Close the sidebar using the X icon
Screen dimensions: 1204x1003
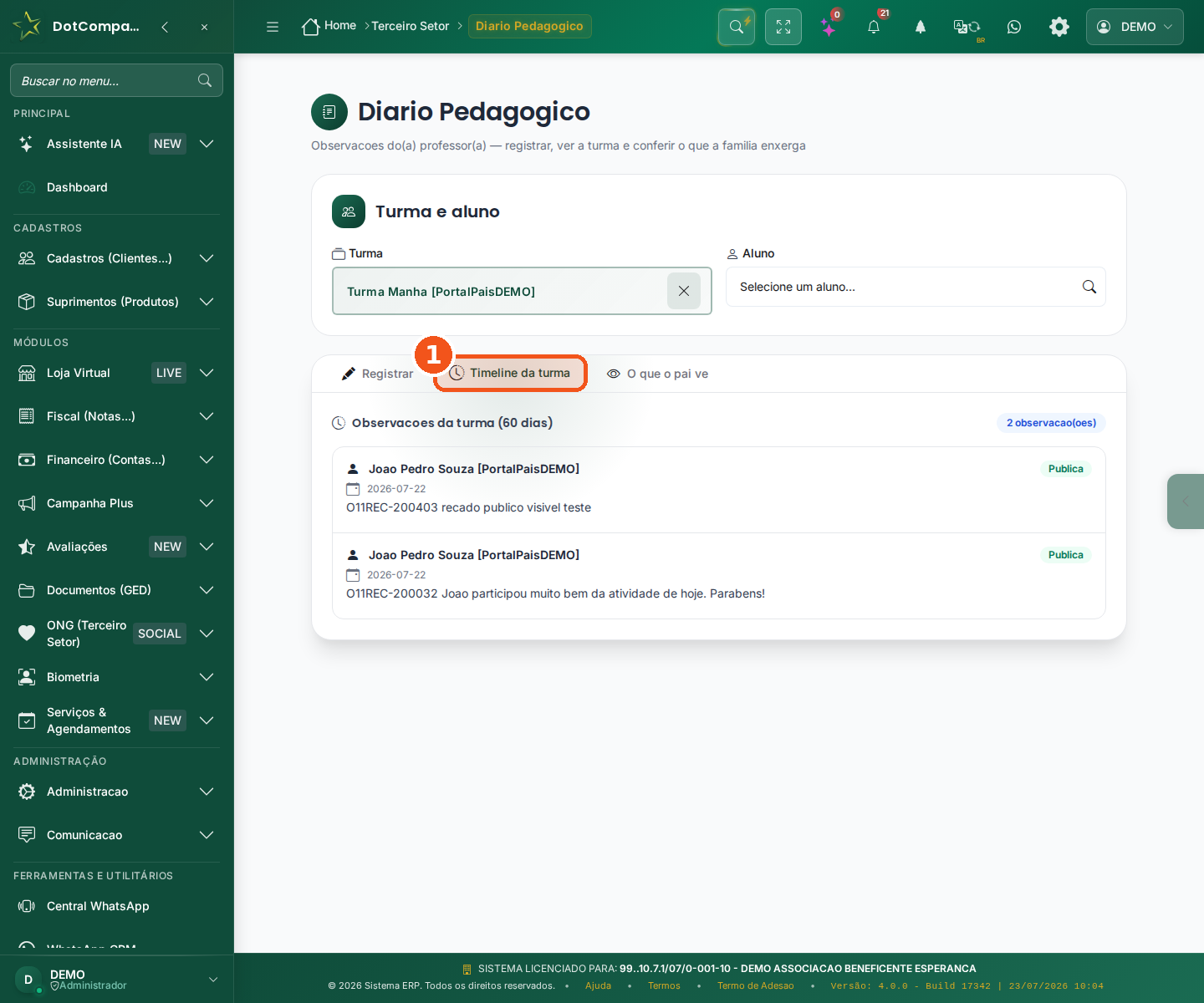(x=204, y=27)
